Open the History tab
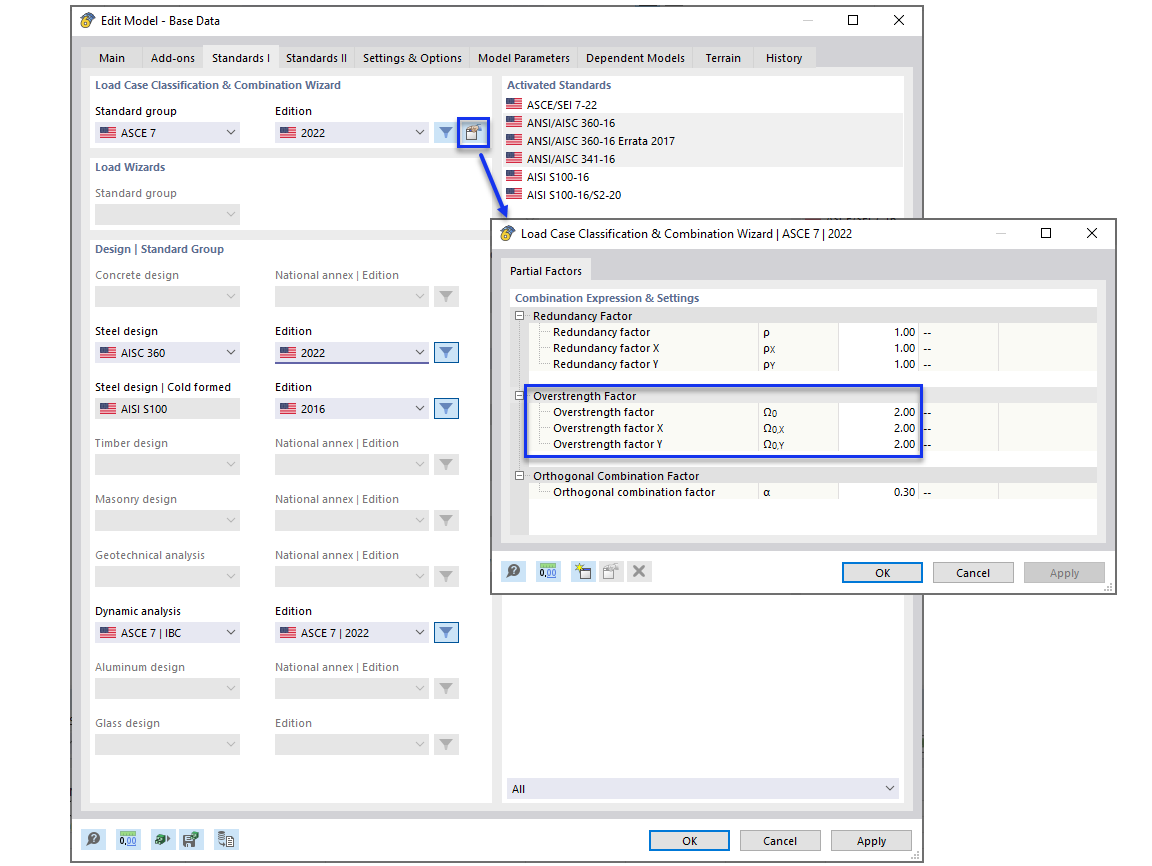The height and width of the screenshot is (866, 1152). [x=784, y=58]
